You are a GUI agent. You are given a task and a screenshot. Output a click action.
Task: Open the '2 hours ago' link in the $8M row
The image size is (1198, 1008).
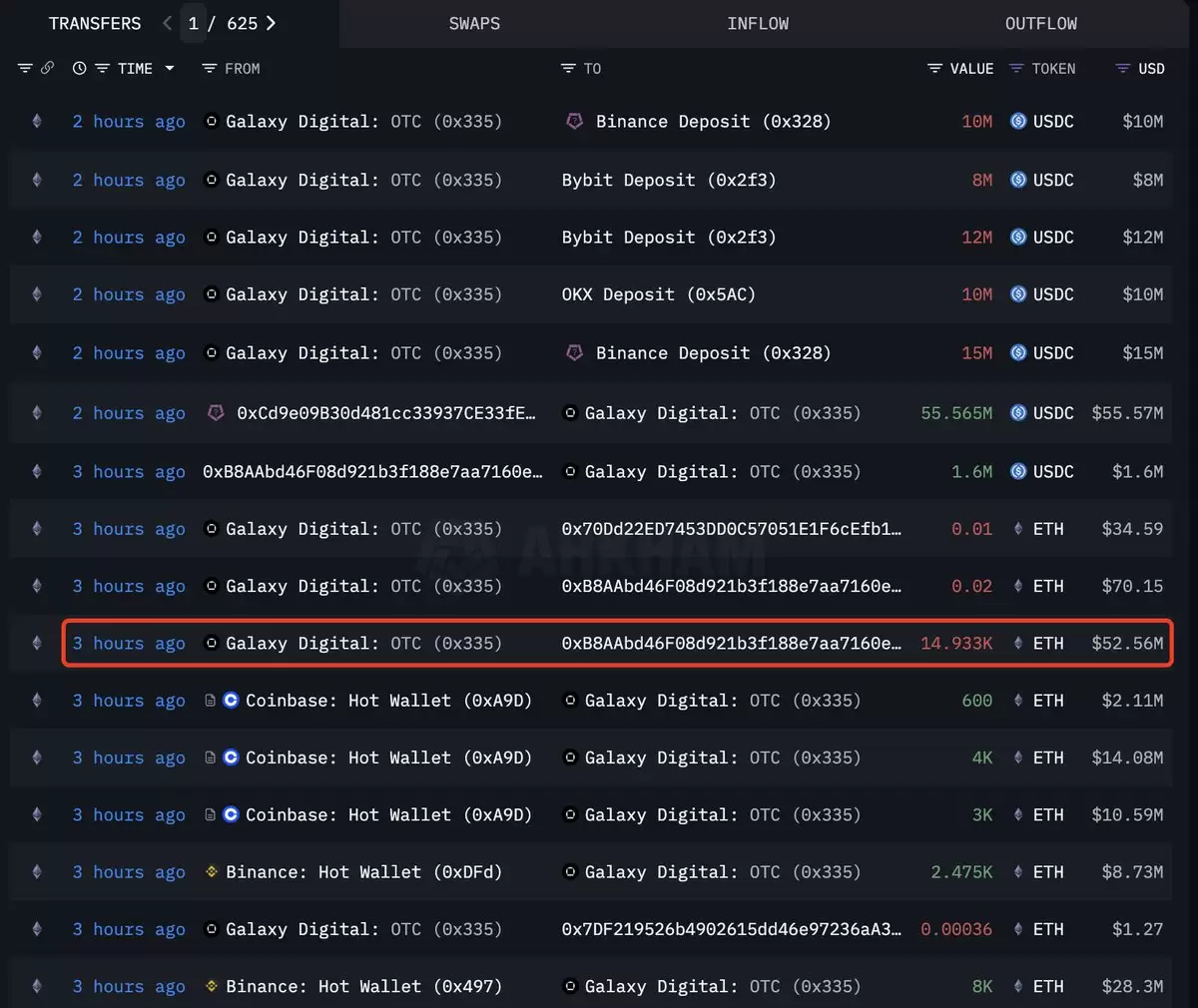pos(129,180)
